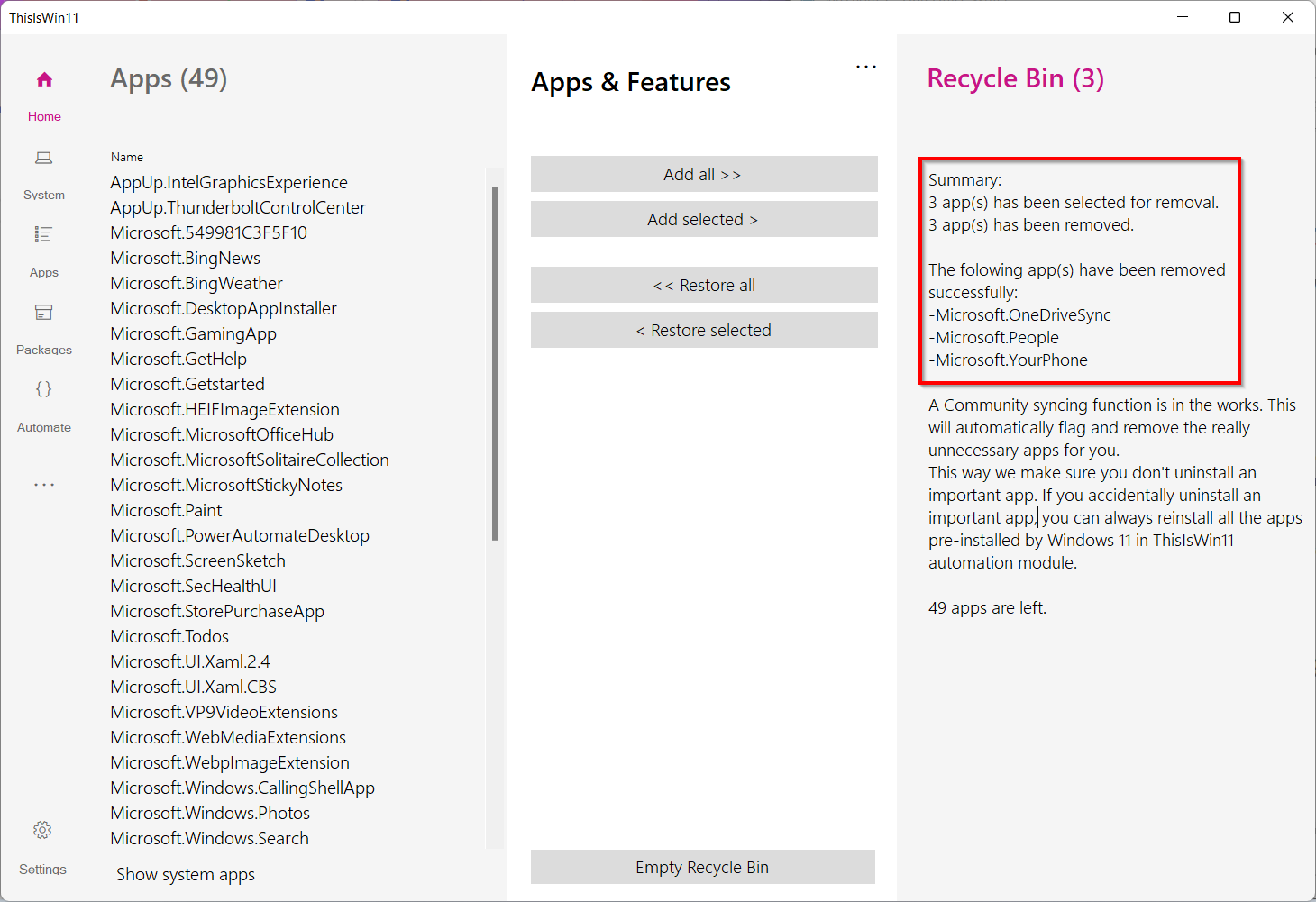
Task: Empty the Recycle Bin
Action: 703,867
